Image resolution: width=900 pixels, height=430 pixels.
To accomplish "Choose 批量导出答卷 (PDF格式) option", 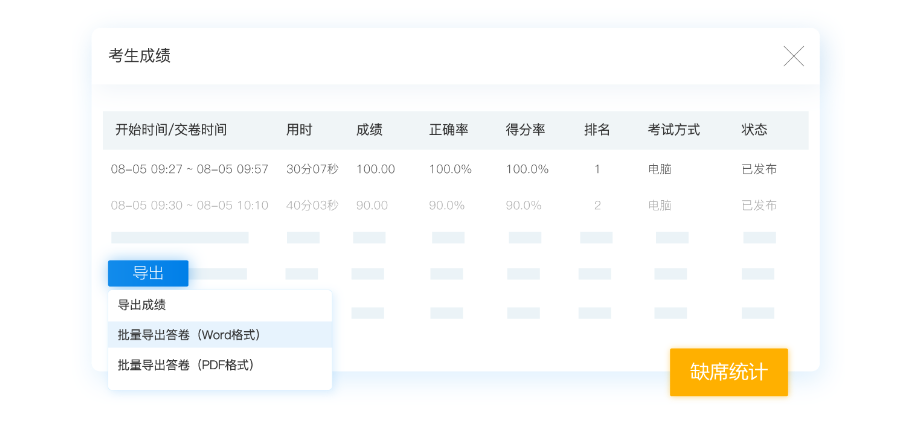I will (186, 365).
